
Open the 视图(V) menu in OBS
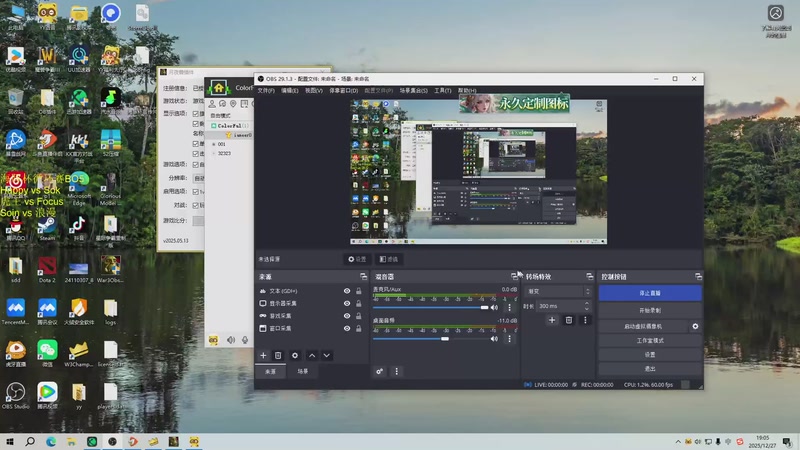[x=314, y=90]
